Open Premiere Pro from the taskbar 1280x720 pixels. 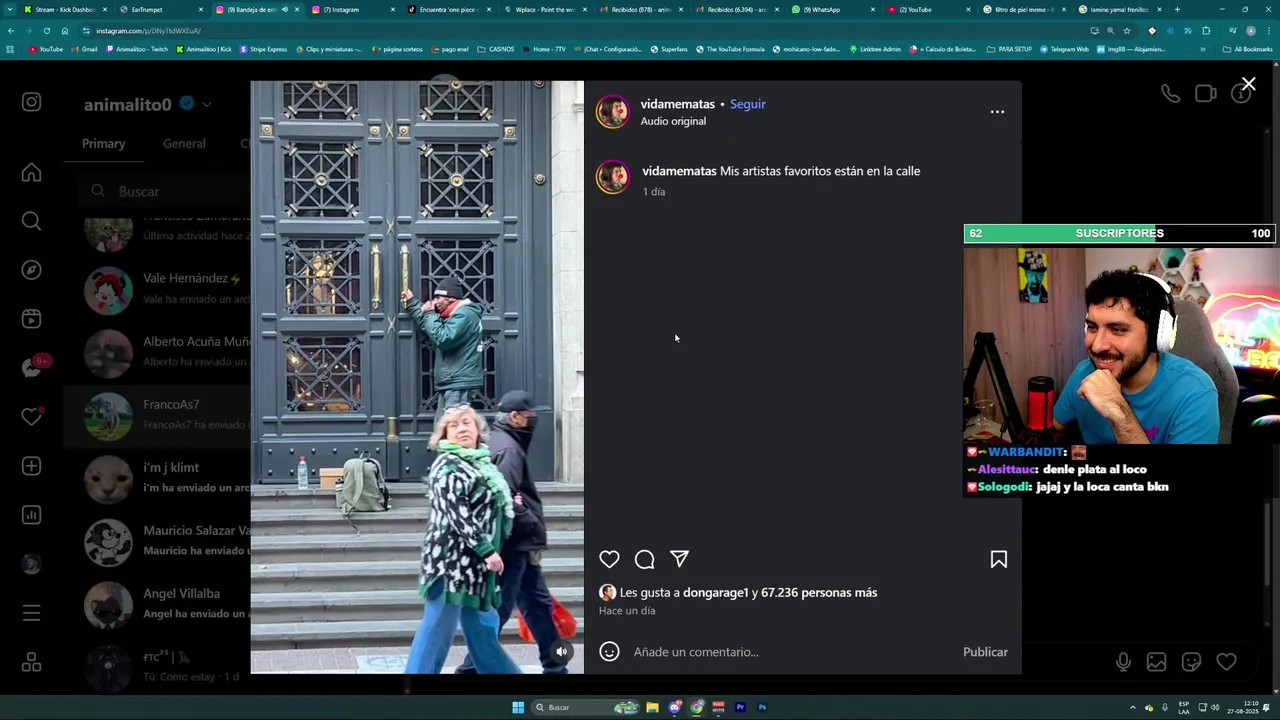[x=740, y=707]
